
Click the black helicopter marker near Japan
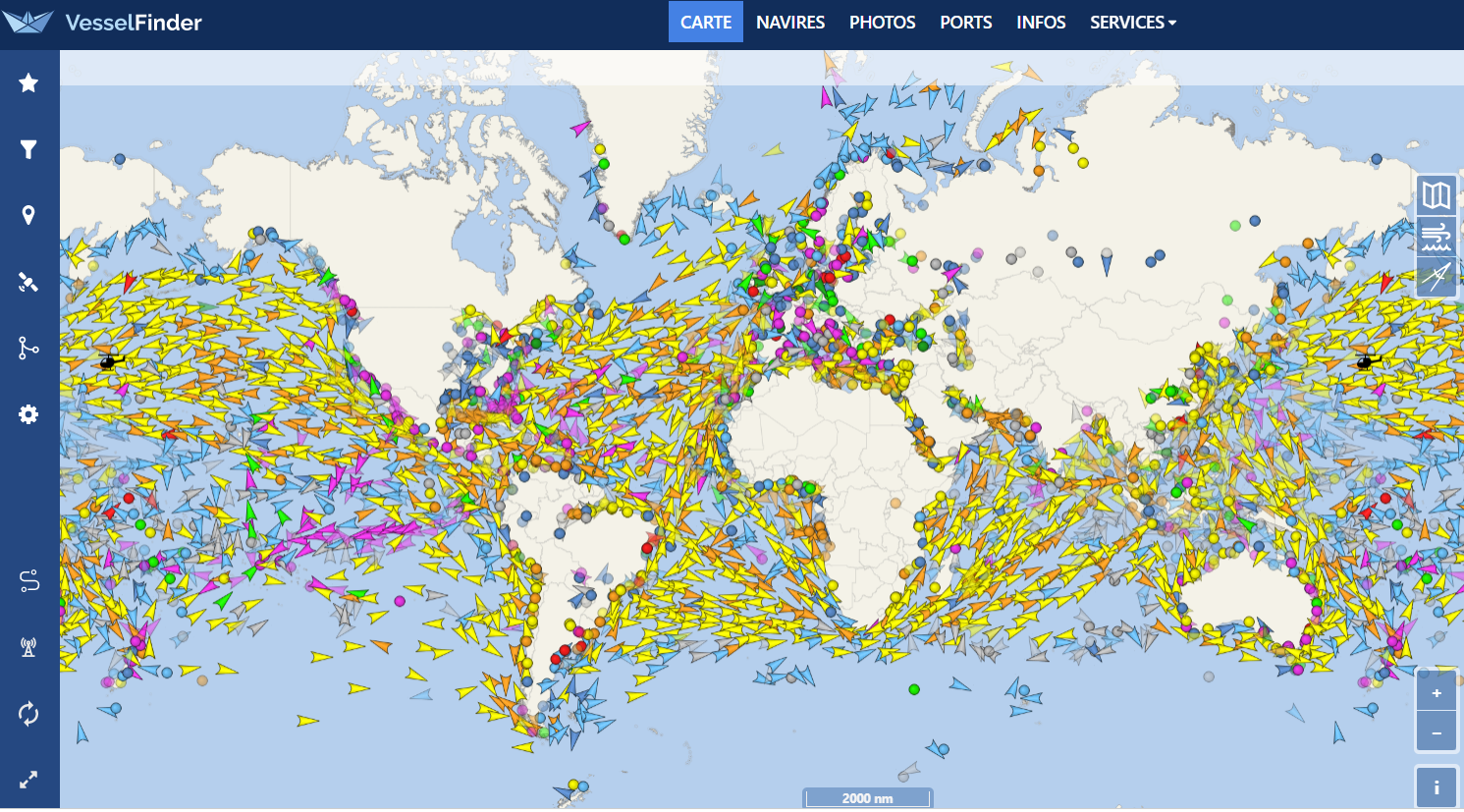click(1367, 361)
